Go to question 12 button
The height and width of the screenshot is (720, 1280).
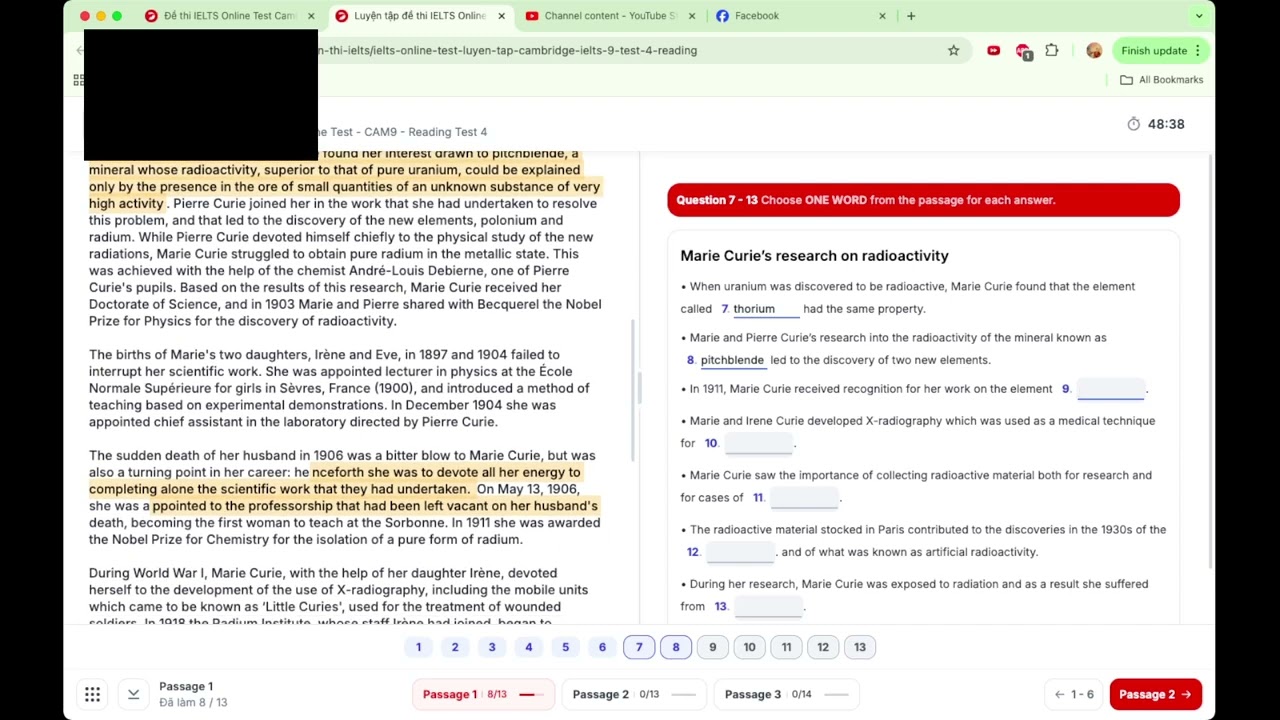click(x=823, y=647)
